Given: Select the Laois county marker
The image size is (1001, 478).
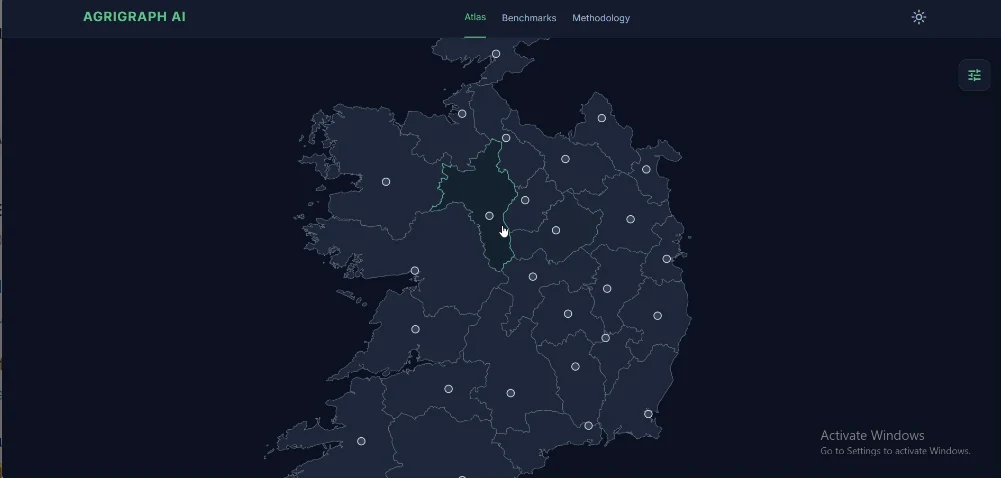Looking at the screenshot, I should pyautogui.click(x=568, y=314).
